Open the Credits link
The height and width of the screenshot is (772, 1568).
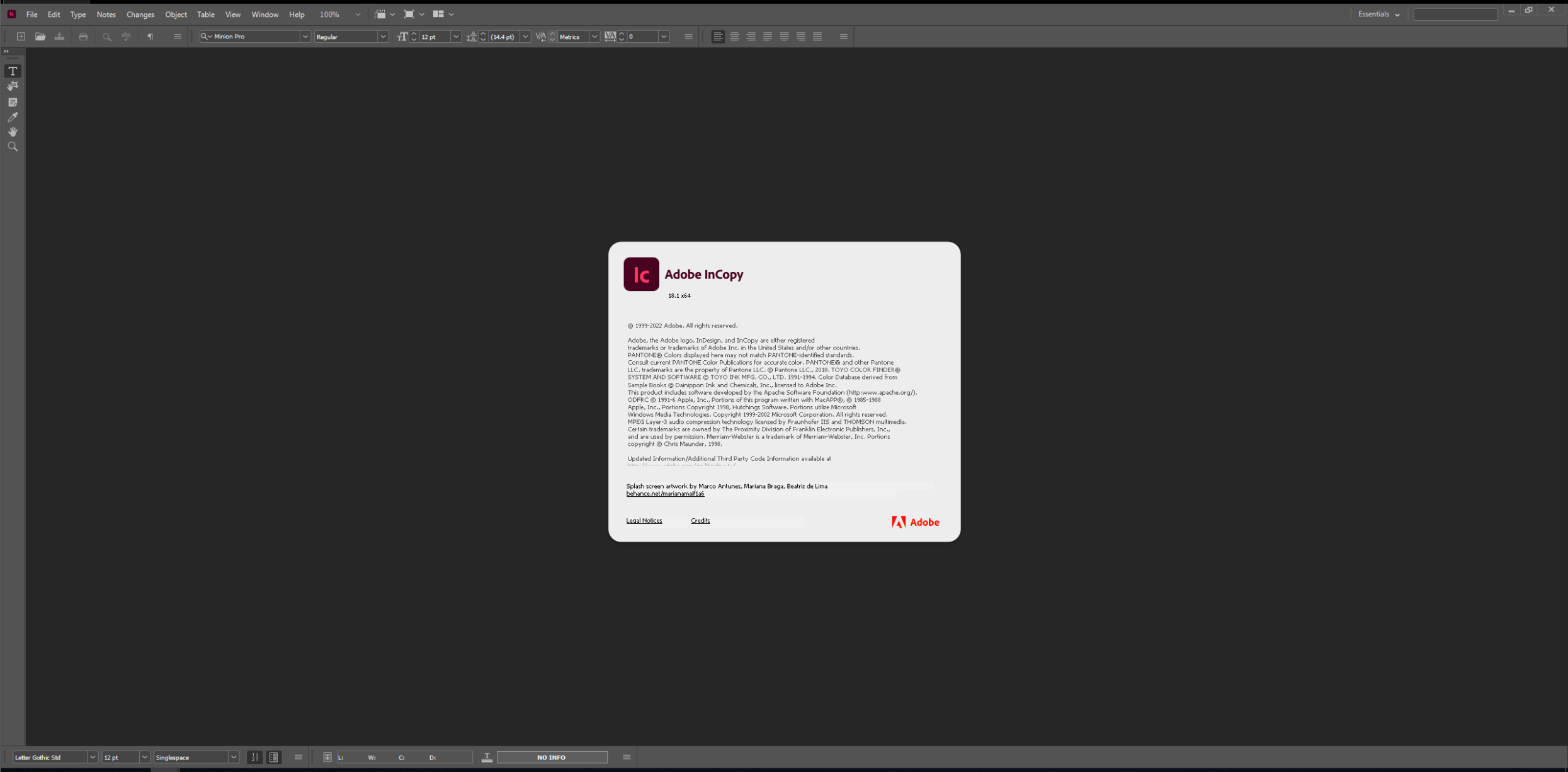(x=700, y=521)
